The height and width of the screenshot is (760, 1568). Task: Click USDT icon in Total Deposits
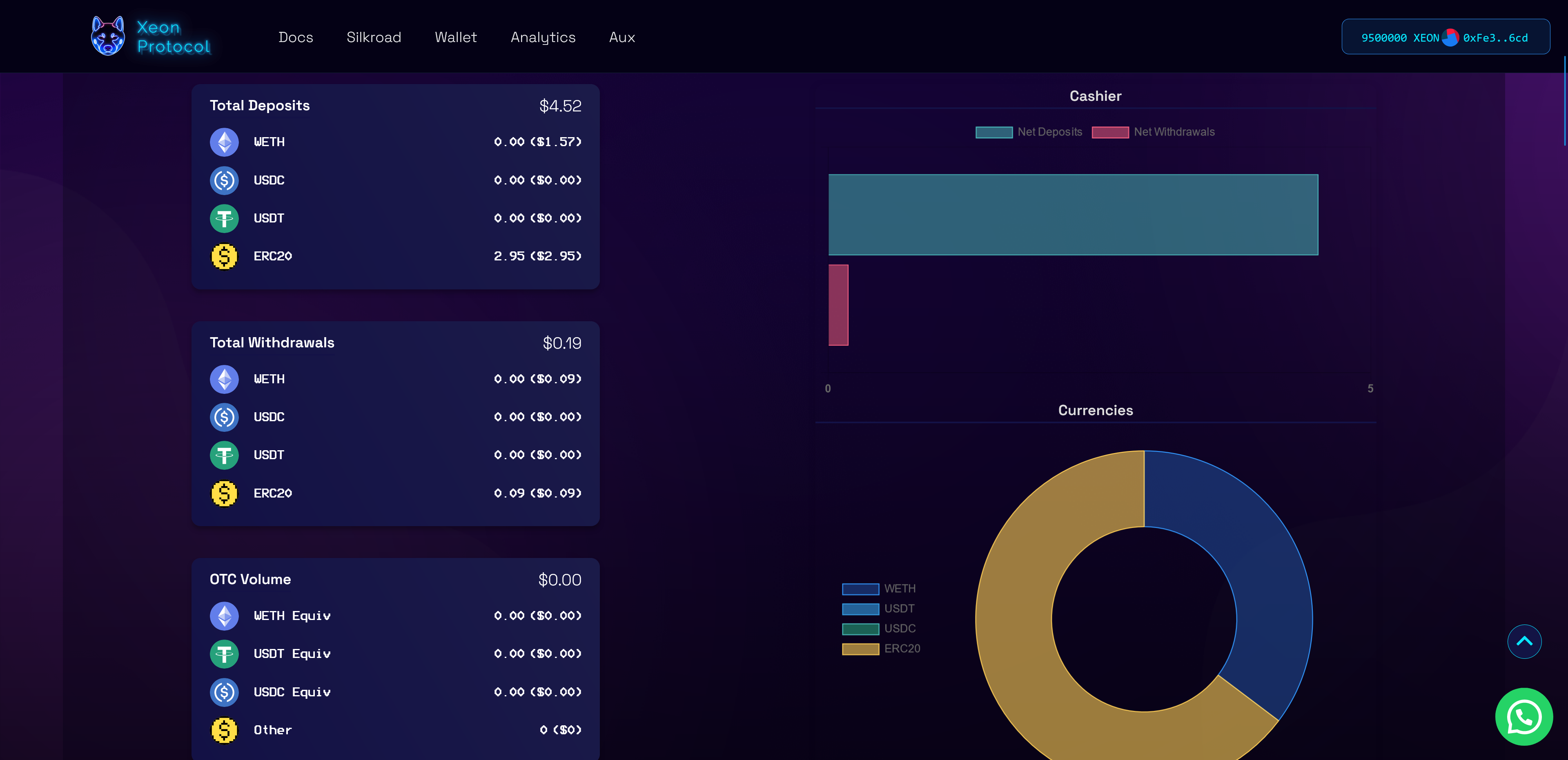tap(224, 218)
